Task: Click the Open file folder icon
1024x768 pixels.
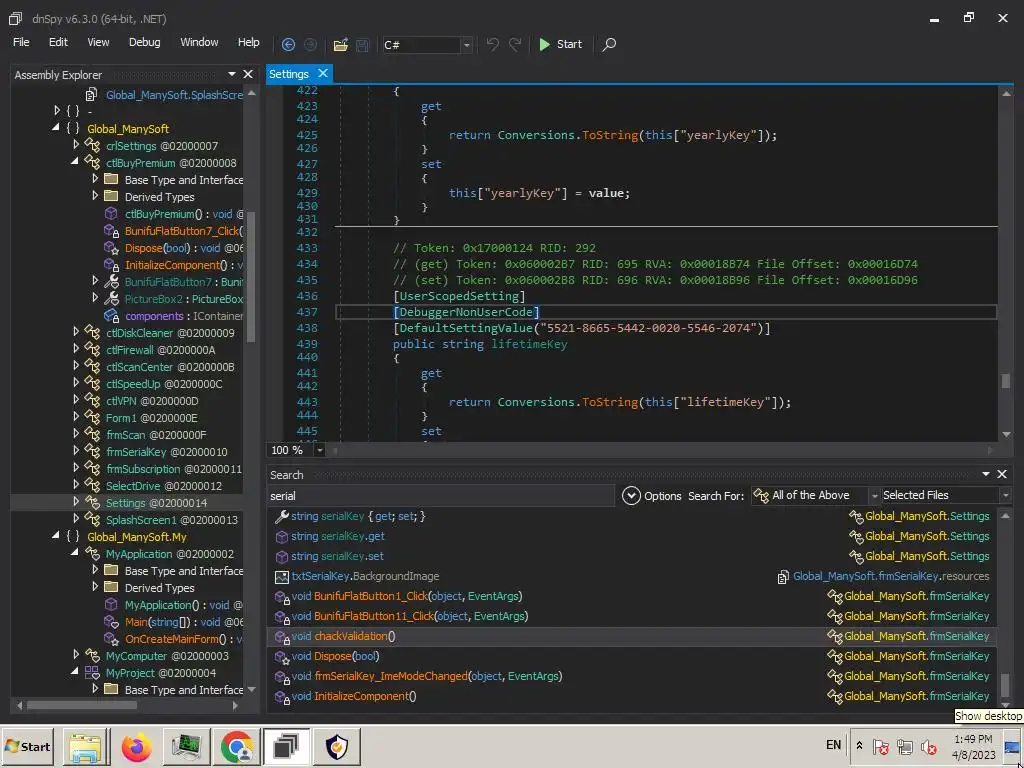Action: pyautogui.click(x=340, y=44)
